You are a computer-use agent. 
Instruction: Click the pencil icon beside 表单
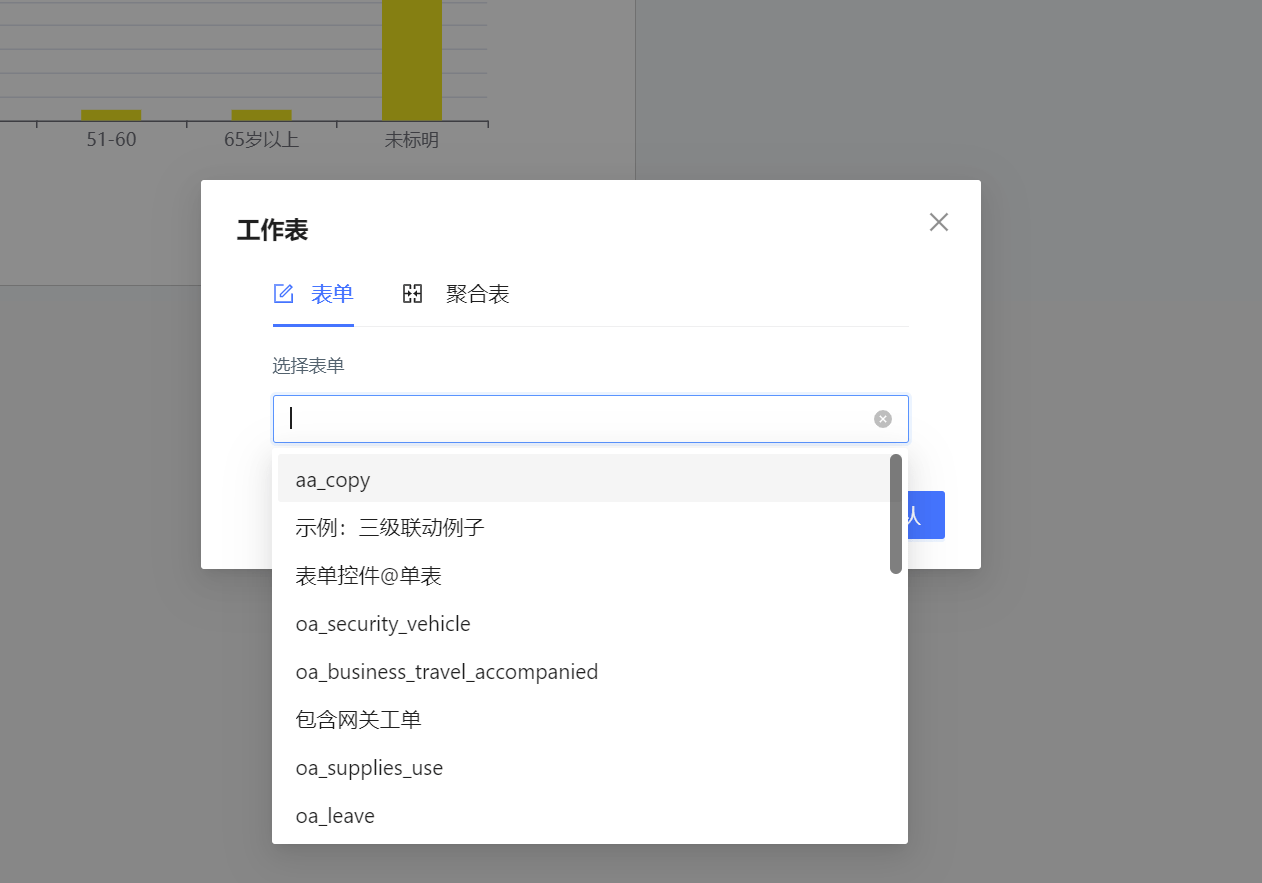click(x=284, y=293)
